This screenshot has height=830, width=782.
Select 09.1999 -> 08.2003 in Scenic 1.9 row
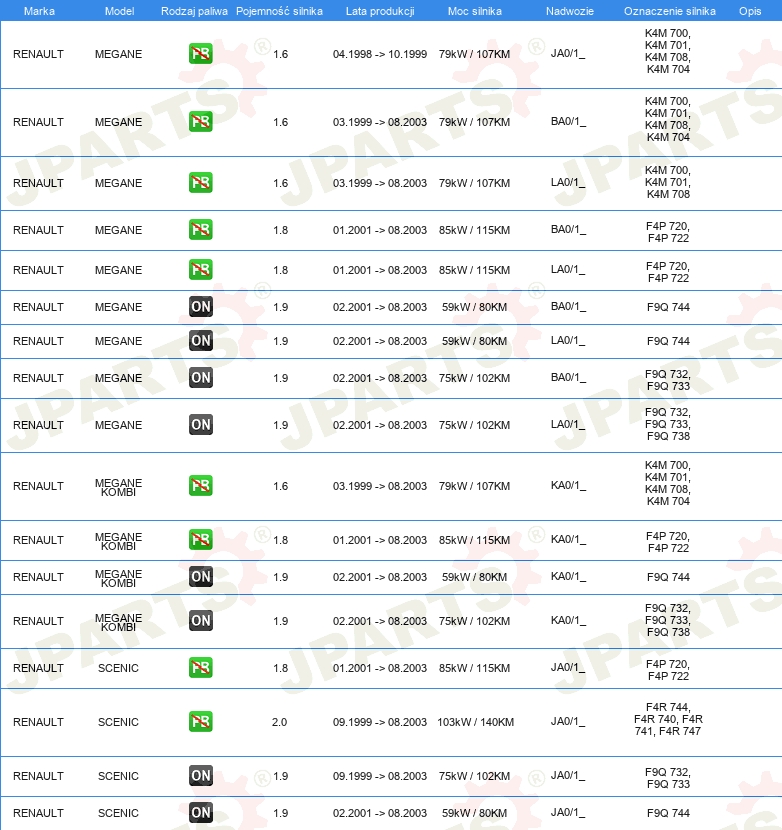[380, 776]
